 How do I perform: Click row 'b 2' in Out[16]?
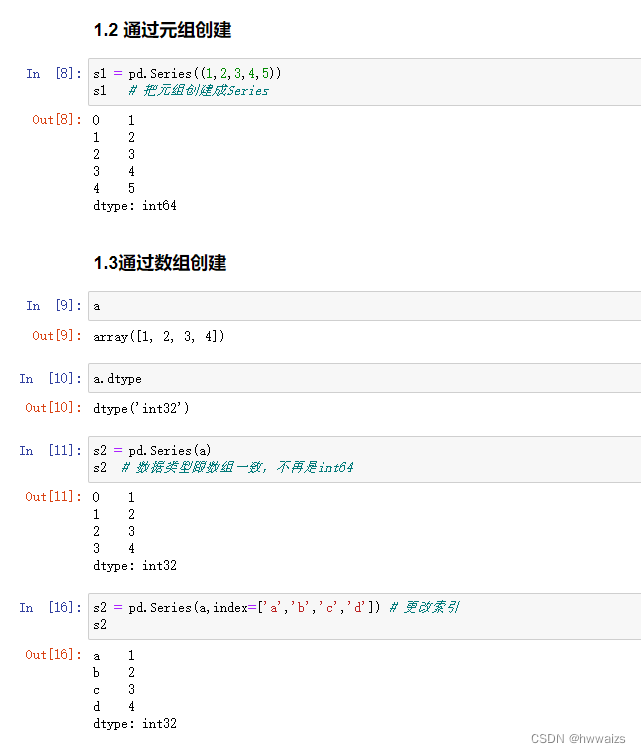[x=114, y=672]
